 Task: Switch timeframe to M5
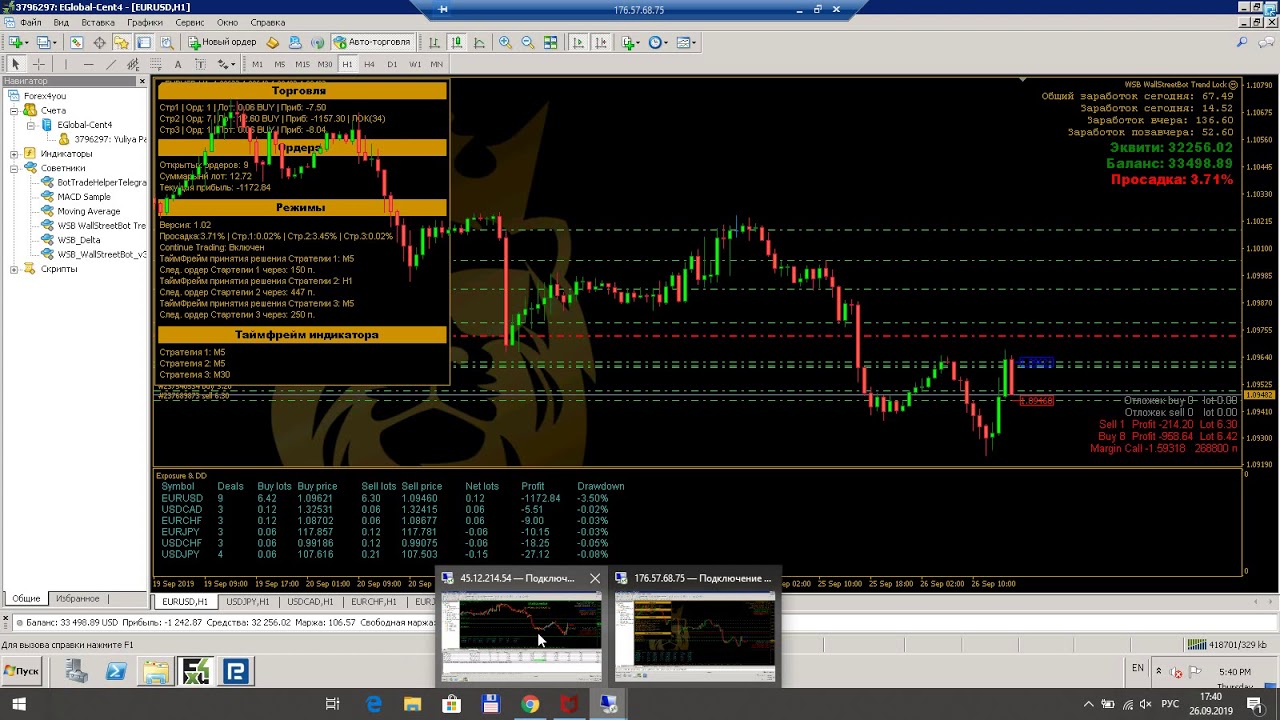(x=279, y=64)
